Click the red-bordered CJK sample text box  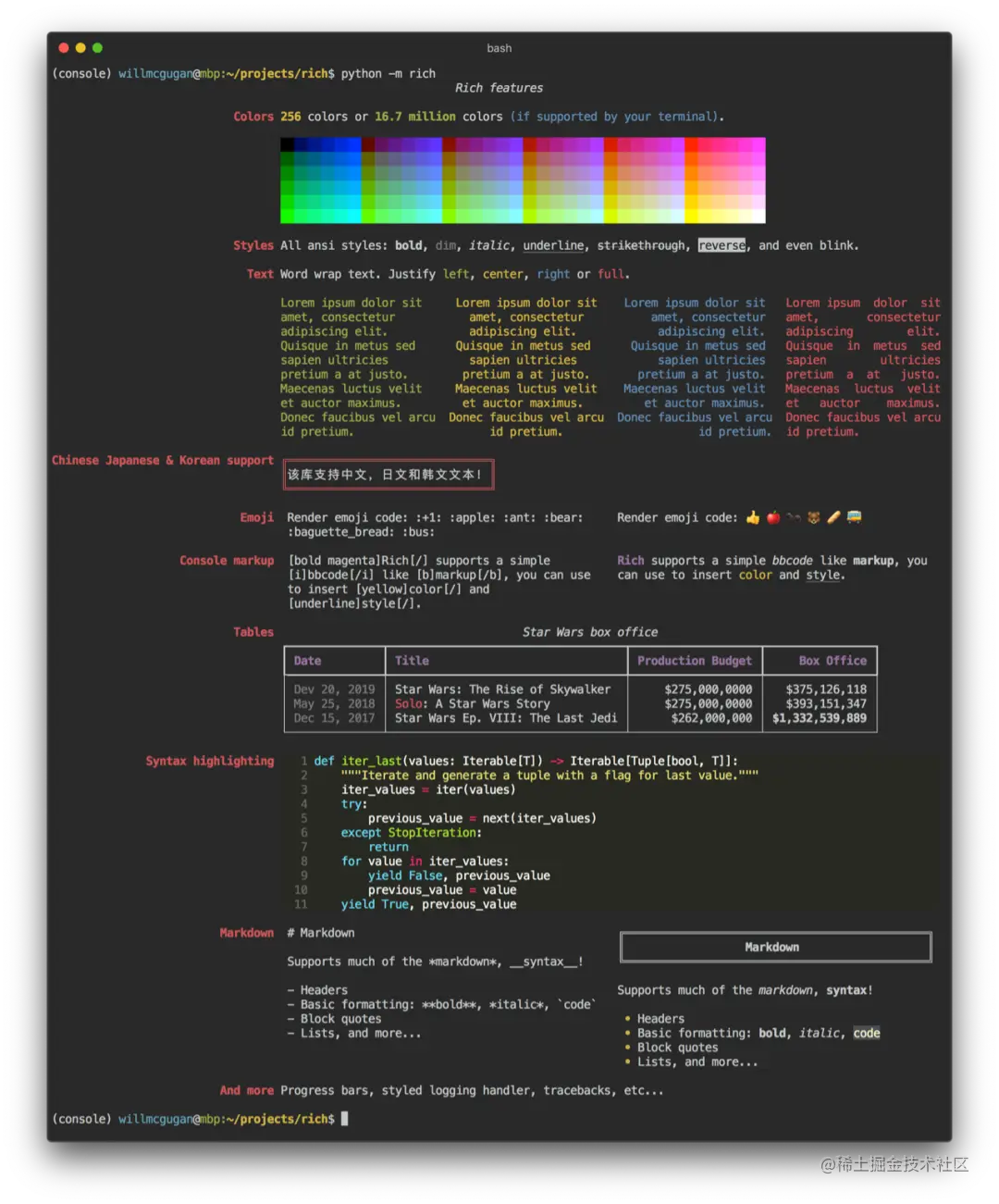point(388,475)
